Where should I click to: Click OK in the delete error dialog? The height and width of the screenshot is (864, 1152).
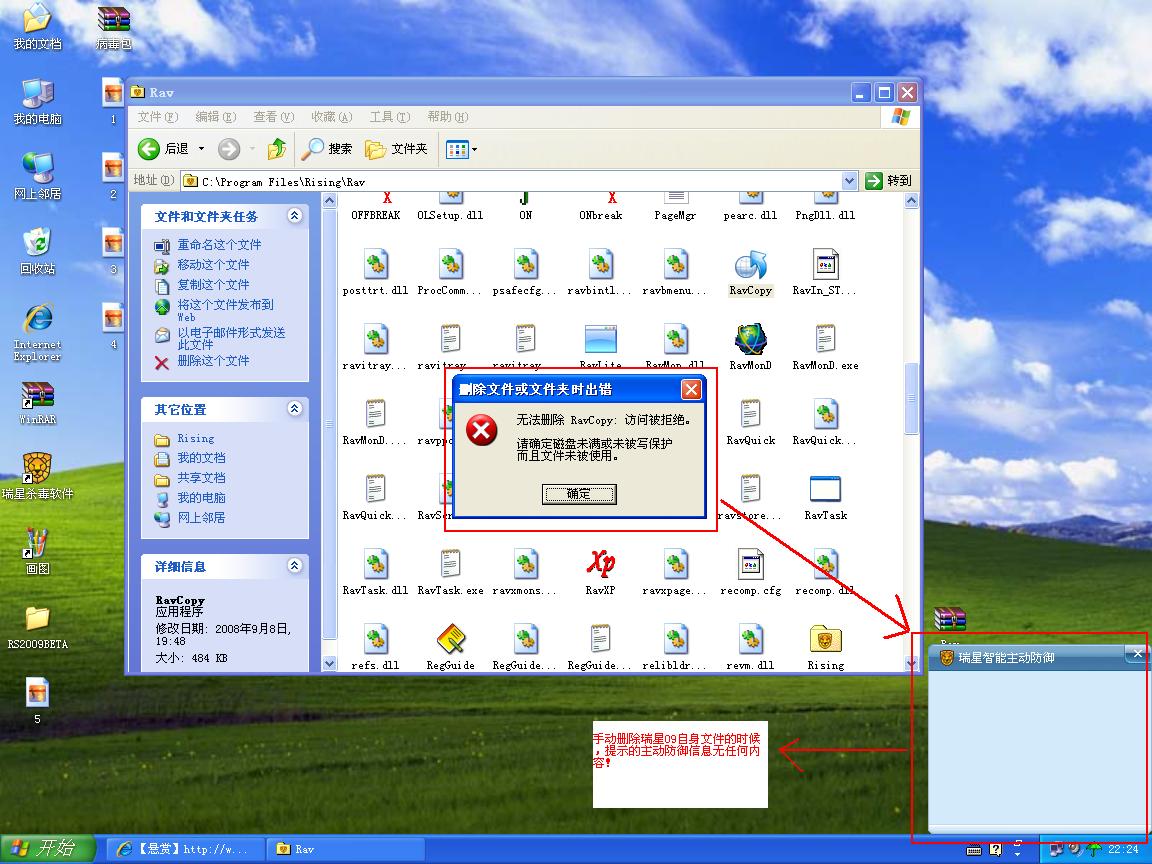coord(579,494)
